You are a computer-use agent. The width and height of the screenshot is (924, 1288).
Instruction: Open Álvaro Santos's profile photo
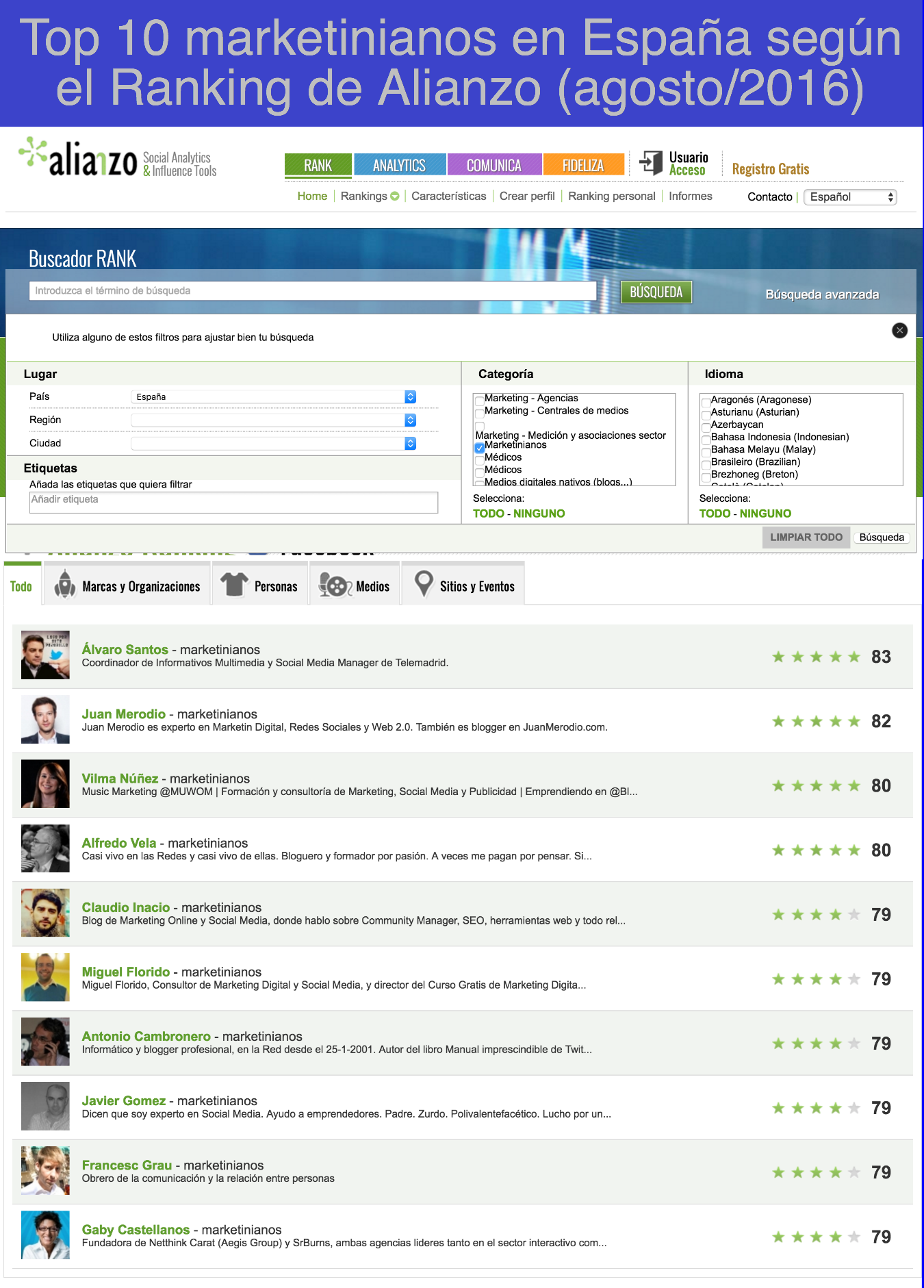[x=45, y=655]
